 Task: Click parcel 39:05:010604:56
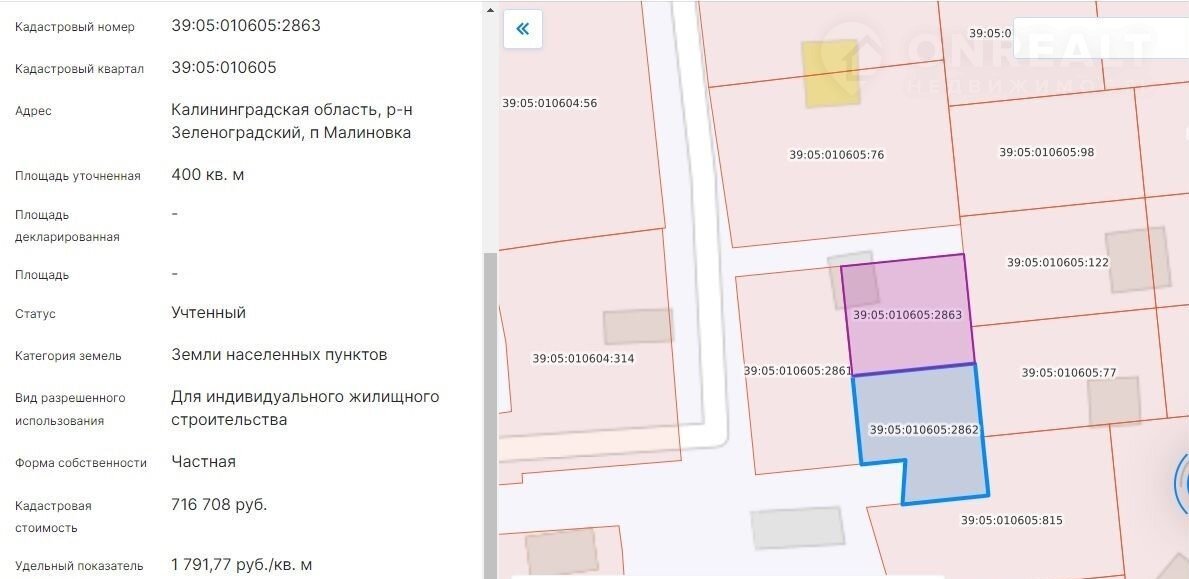tap(562, 103)
